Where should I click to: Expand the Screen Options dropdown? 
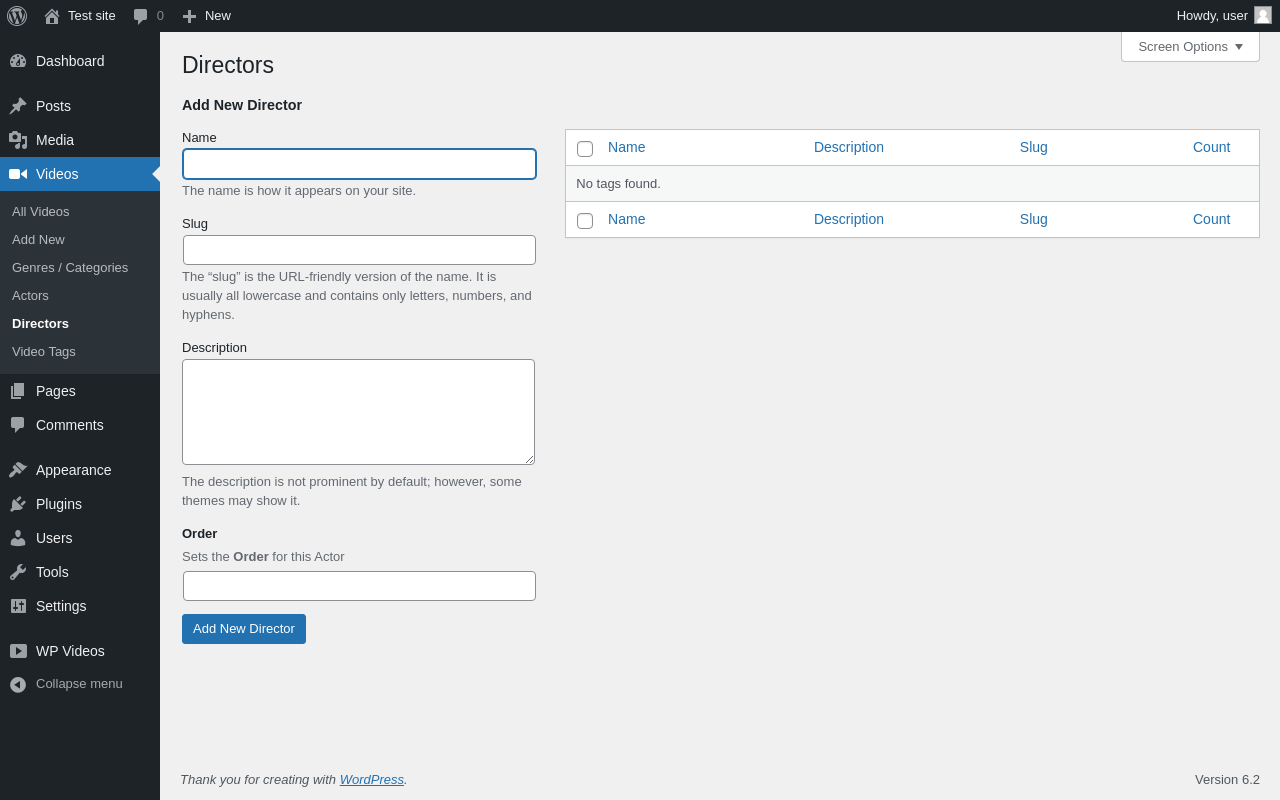(1190, 46)
